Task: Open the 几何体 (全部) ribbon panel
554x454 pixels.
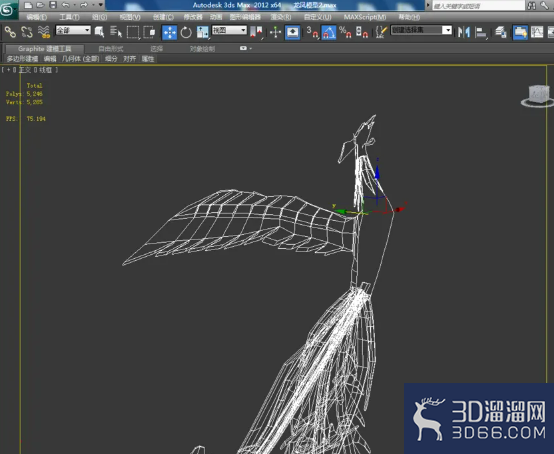Action: pyautogui.click(x=81, y=59)
